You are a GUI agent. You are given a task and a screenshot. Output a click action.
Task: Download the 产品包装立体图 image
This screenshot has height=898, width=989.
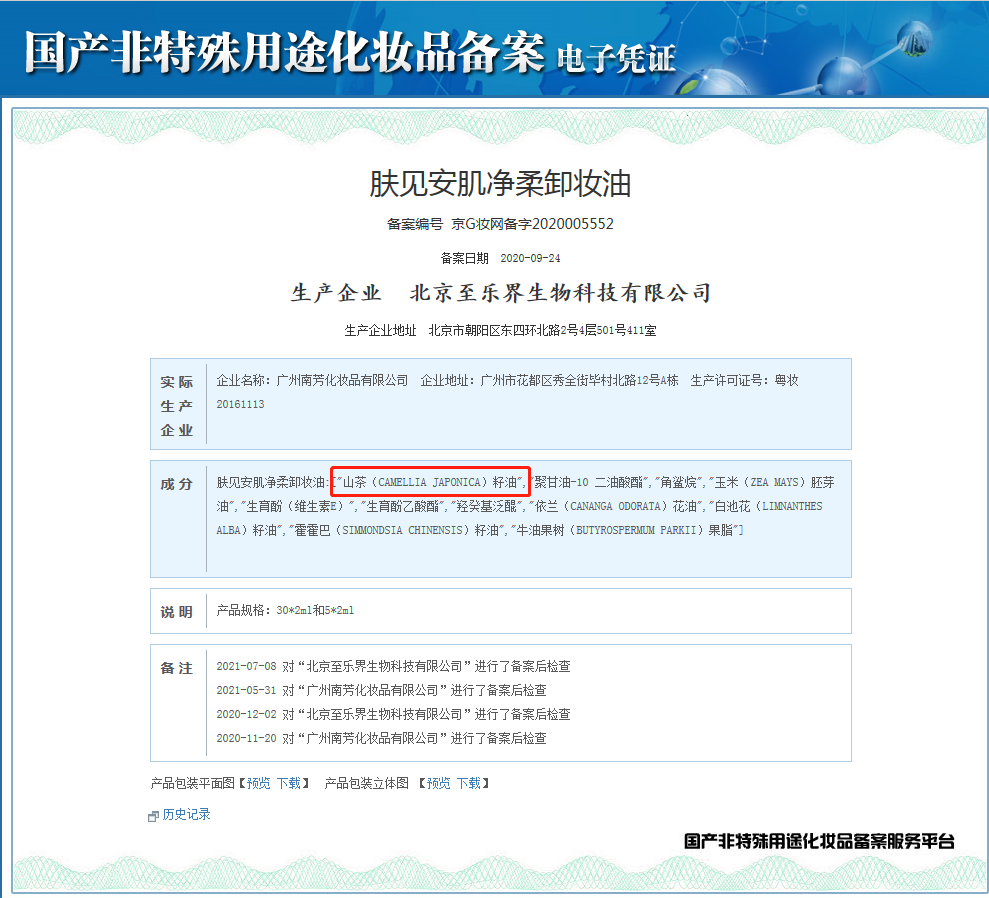[469, 783]
